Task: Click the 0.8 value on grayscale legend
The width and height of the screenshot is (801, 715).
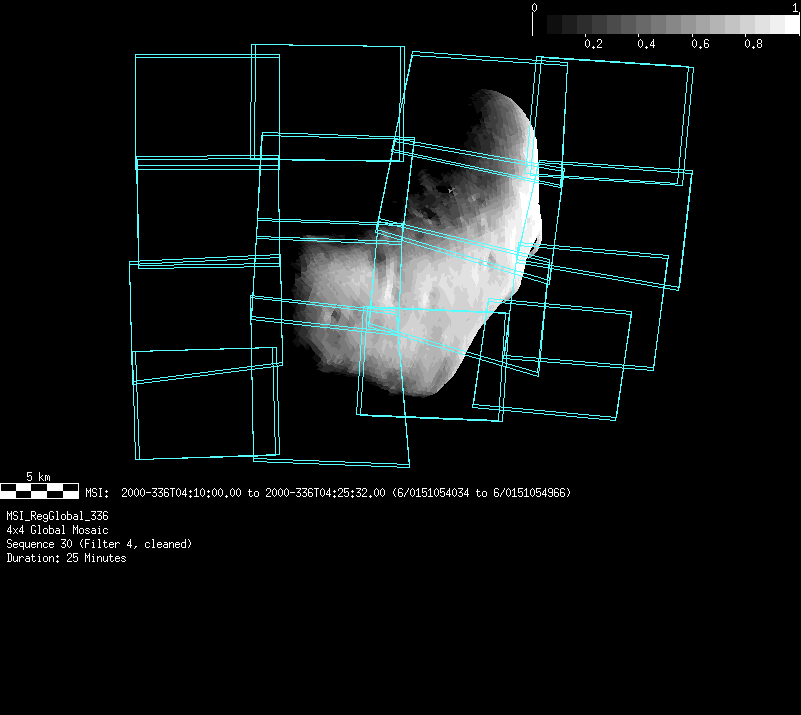Action: tap(752, 44)
